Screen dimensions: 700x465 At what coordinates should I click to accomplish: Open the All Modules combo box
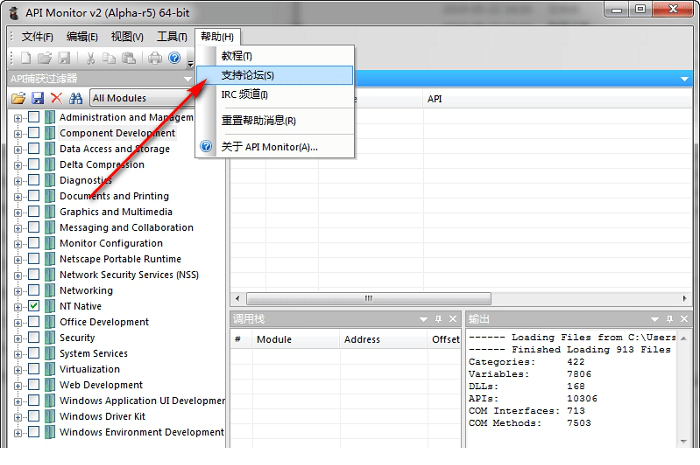[142, 98]
